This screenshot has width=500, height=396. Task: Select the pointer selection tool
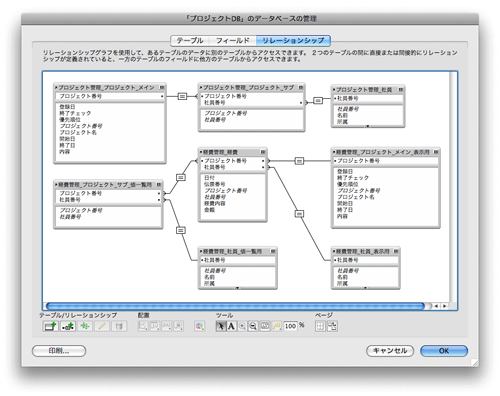click(220, 326)
